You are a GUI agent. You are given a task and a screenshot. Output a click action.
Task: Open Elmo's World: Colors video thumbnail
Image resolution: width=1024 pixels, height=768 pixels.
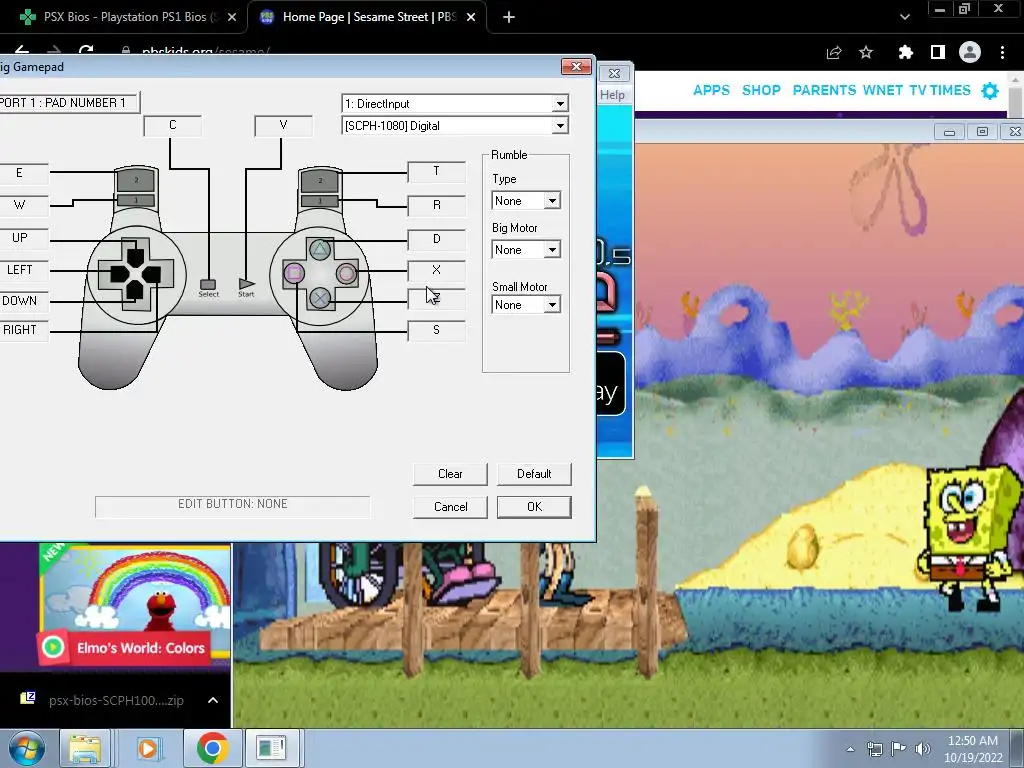[134, 606]
